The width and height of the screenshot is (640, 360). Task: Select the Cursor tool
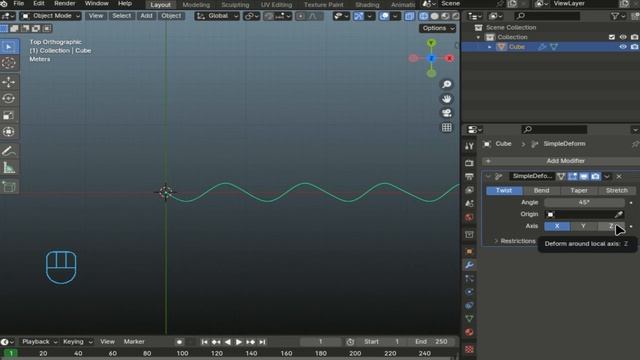click(9, 63)
